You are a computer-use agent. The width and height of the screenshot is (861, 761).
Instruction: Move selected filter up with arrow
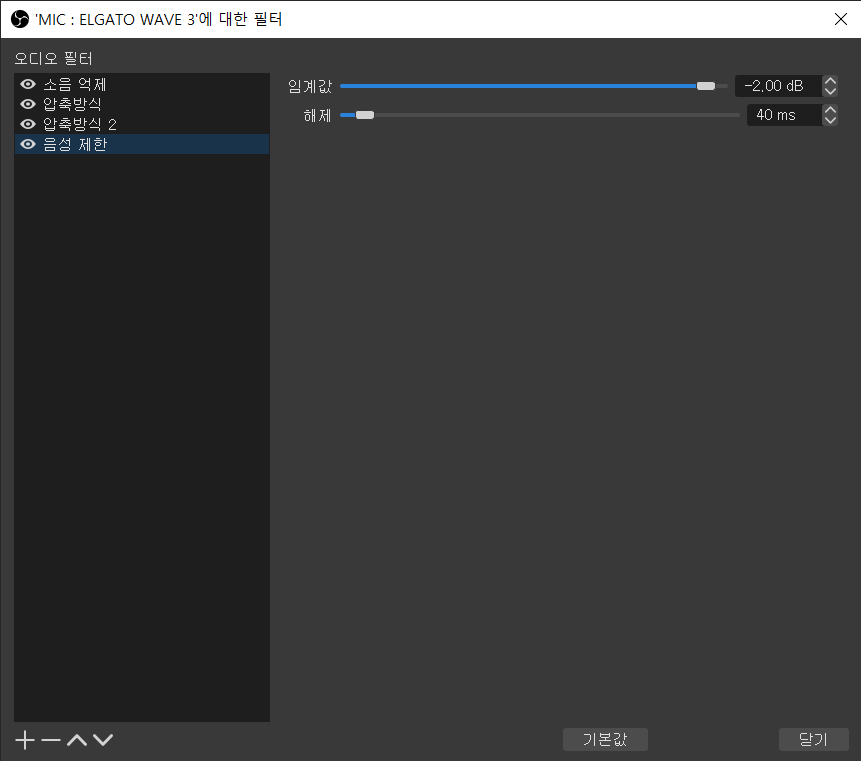(x=77, y=740)
